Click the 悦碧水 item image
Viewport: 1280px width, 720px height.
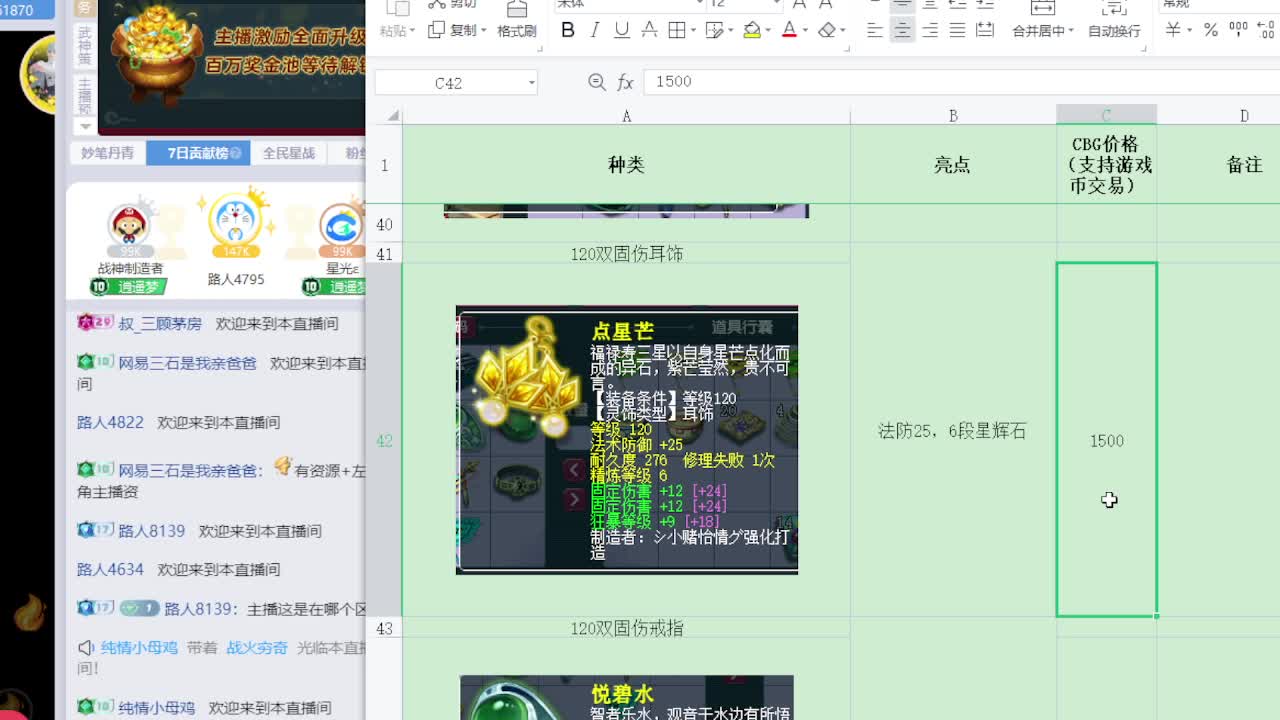pos(627,697)
